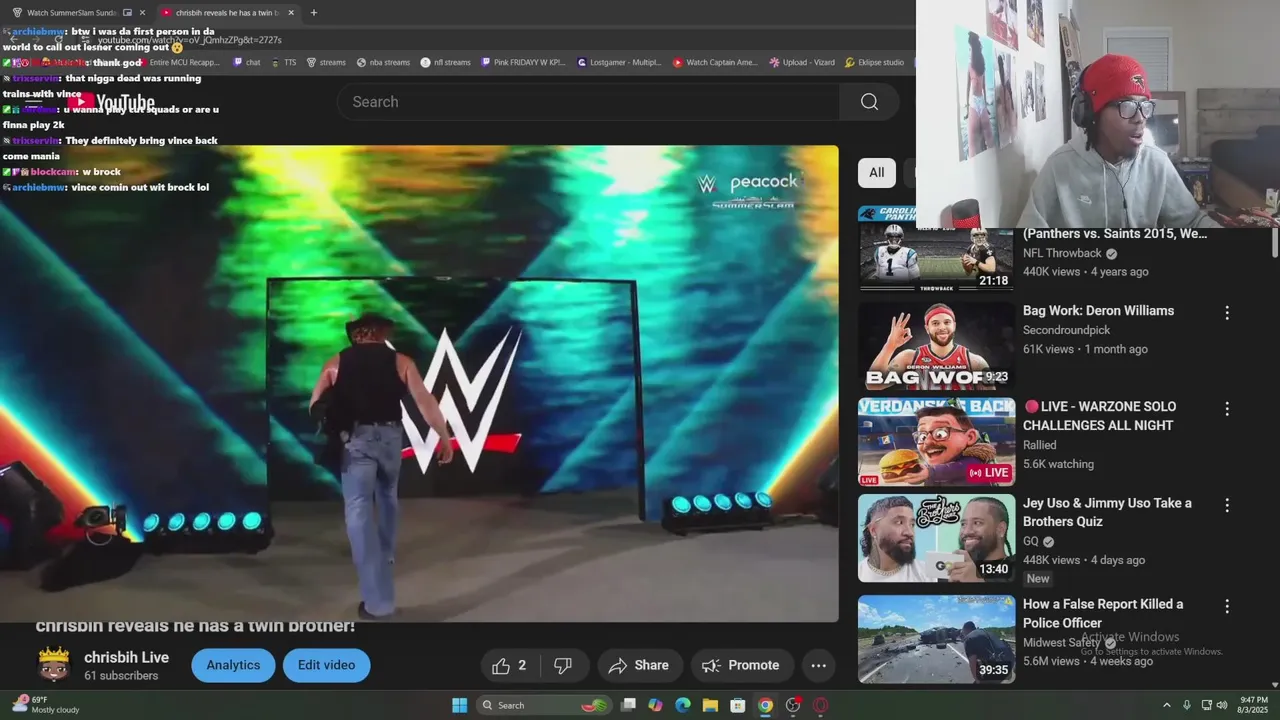This screenshot has height=720, width=1280.
Task: Like the video with thumbs up
Action: tap(509, 665)
